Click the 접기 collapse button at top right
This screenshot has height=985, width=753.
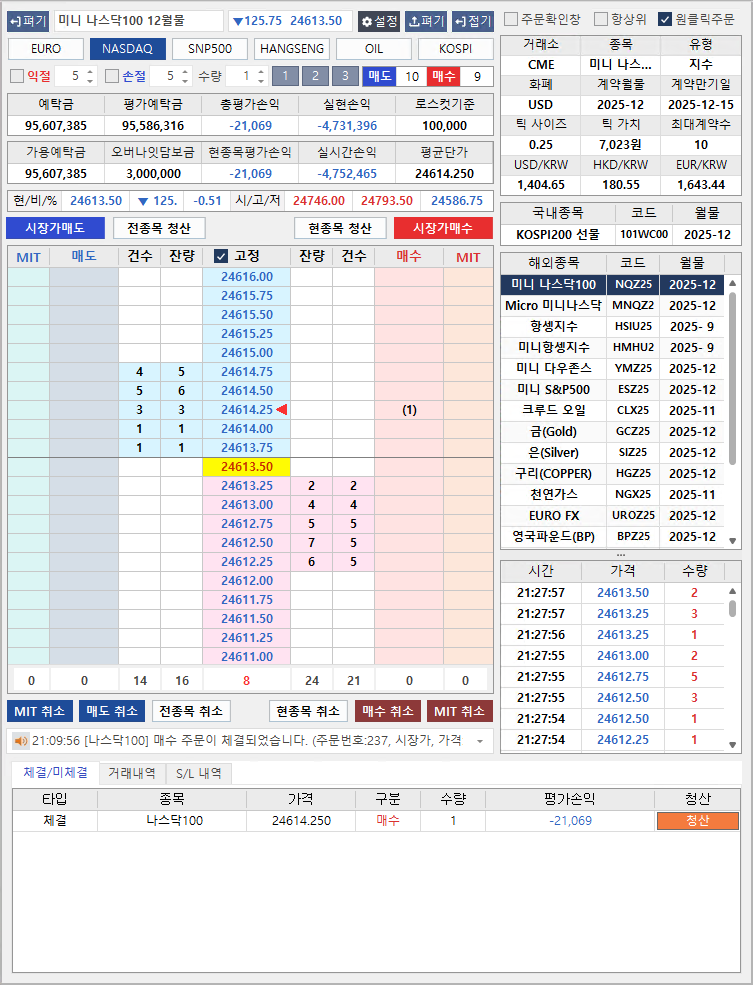[x=472, y=21]
